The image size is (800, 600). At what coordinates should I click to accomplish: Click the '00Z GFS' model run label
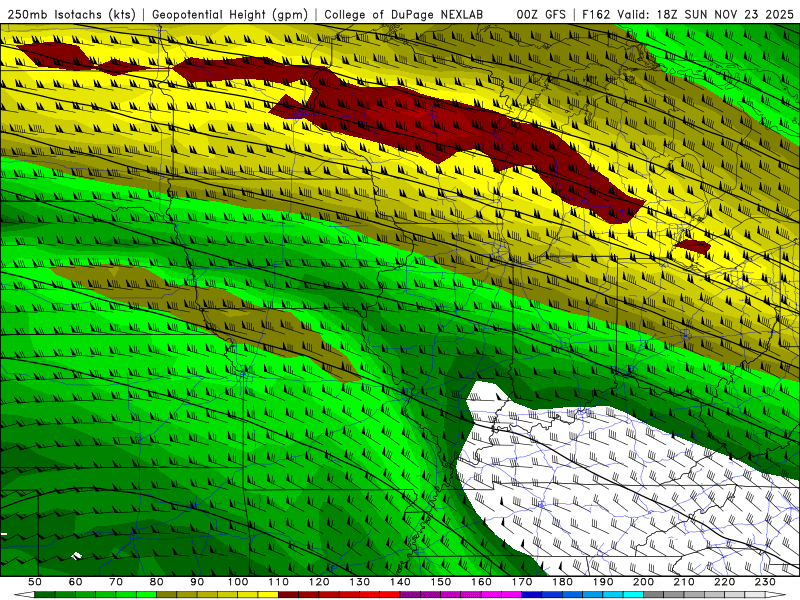541,15
